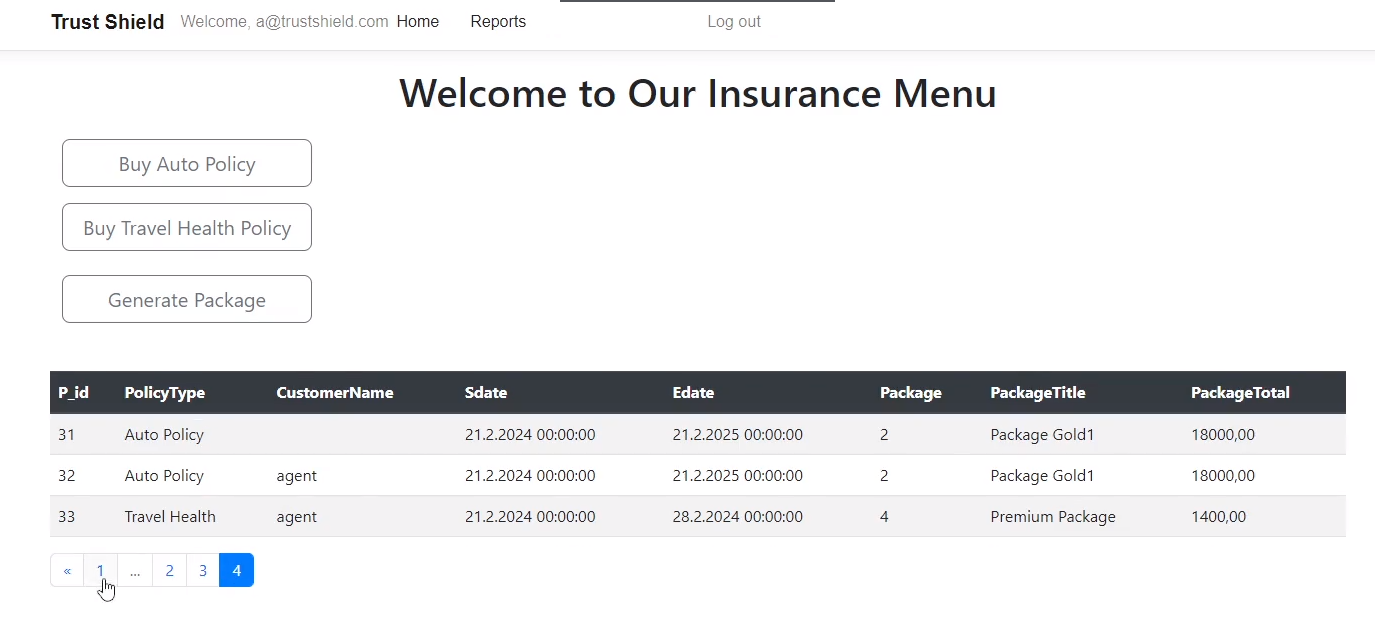Click the welcome a@trustshield.com text

click(284, 22)
